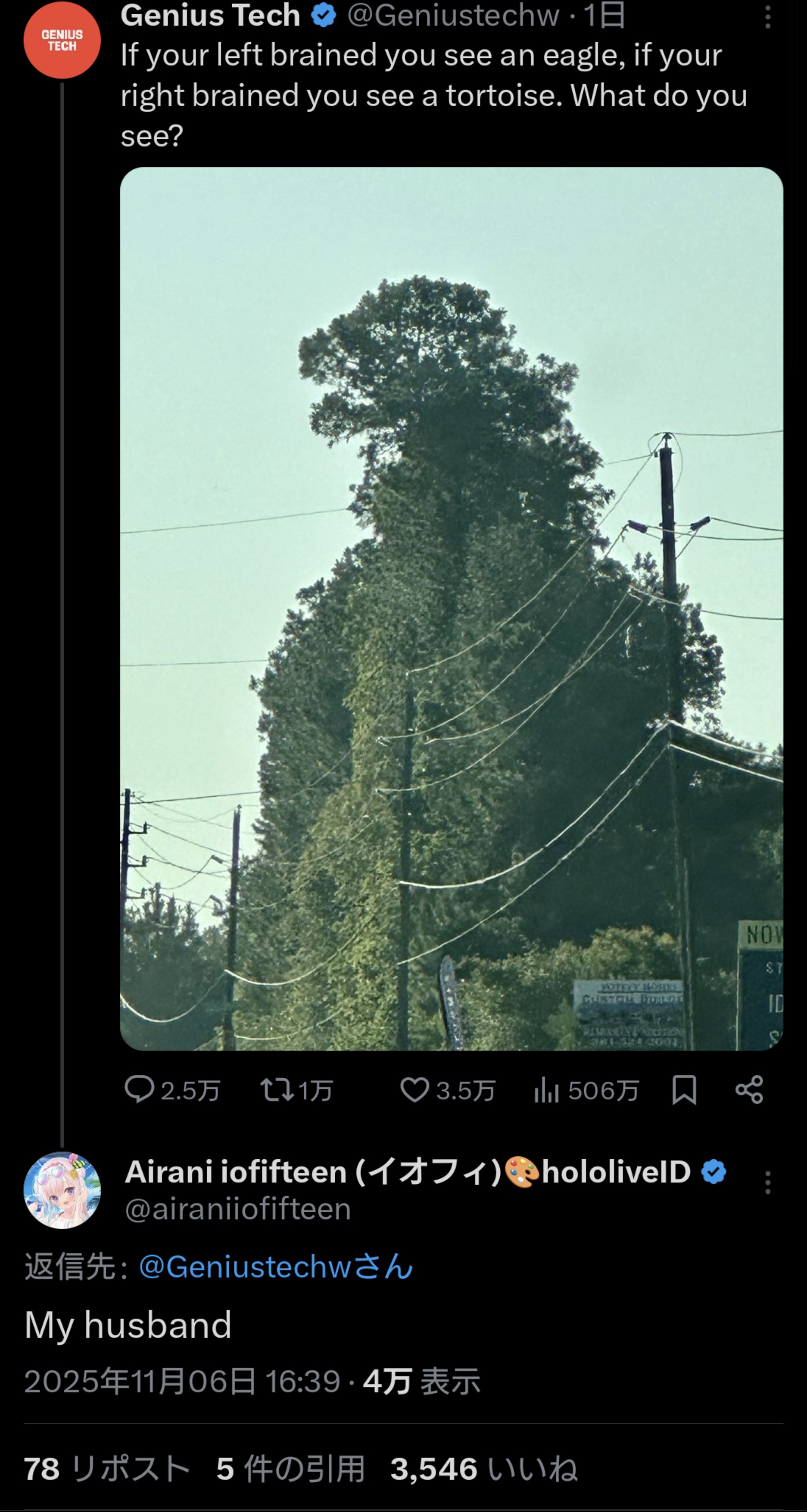
Task: Tap the Genius Tech verified badge
Action: point(323,15)
